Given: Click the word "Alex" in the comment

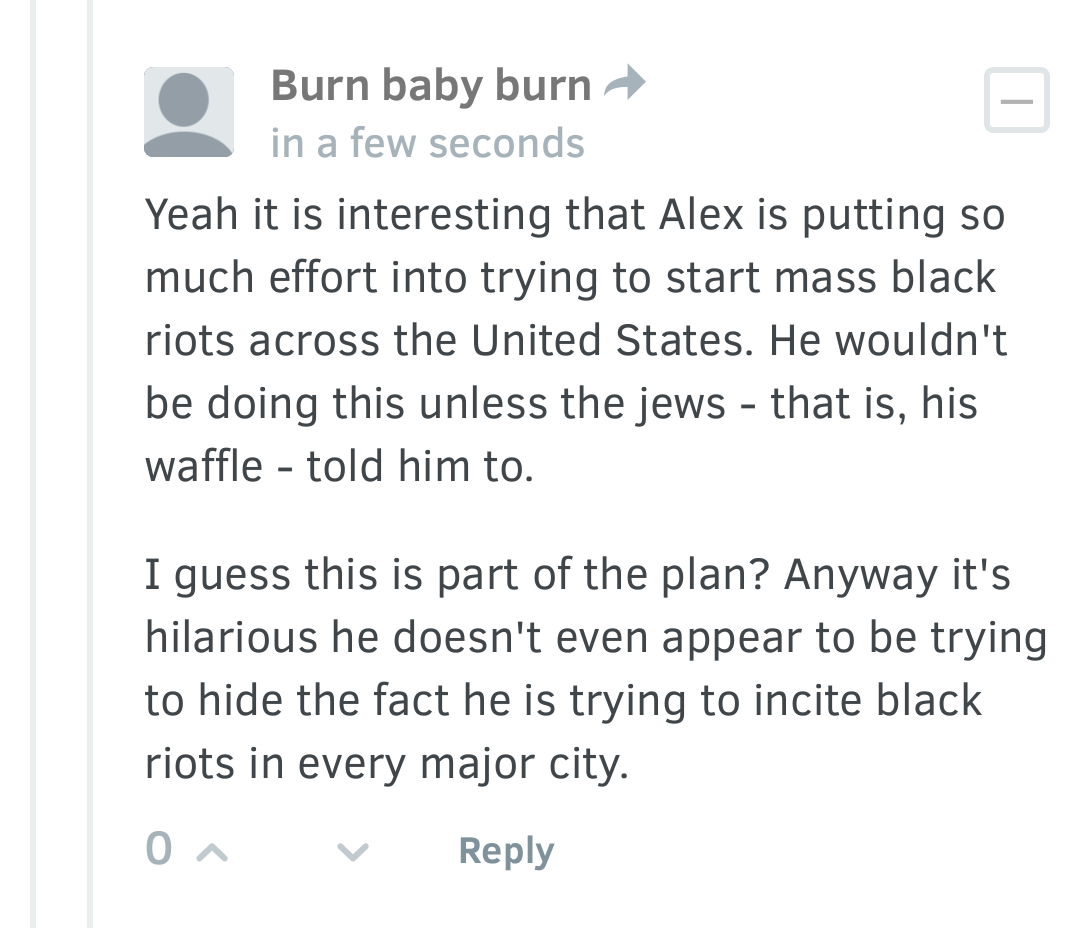Looking at the screenshot, I should 700,216.
